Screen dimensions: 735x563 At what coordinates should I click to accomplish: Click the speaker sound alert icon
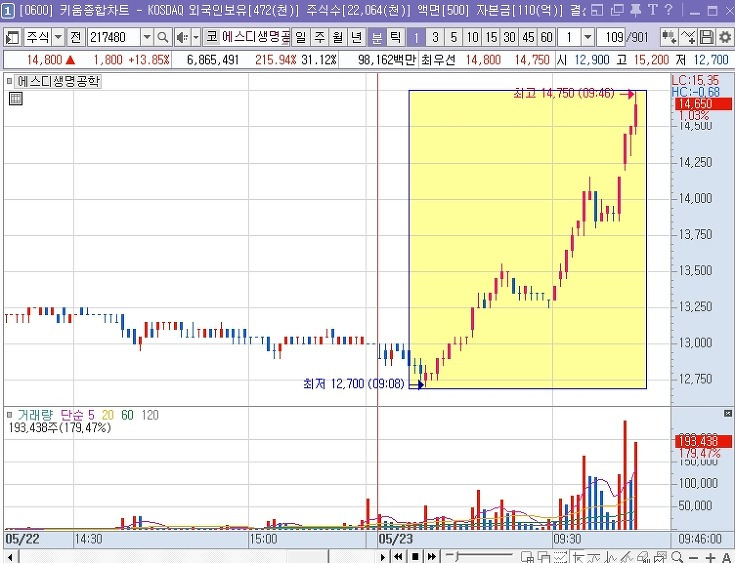[x=182, y=37]
